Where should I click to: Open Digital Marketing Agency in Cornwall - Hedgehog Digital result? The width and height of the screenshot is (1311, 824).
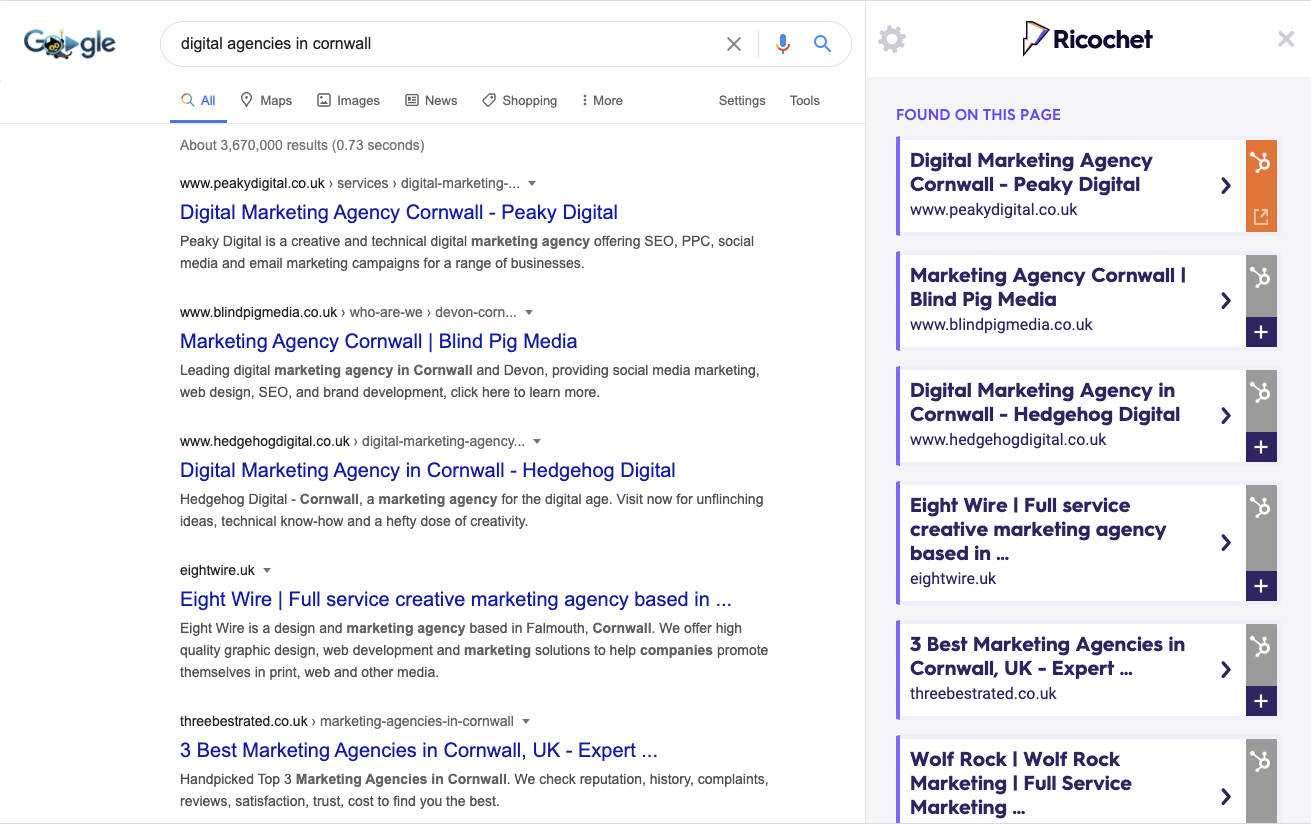tap(427, 470)
